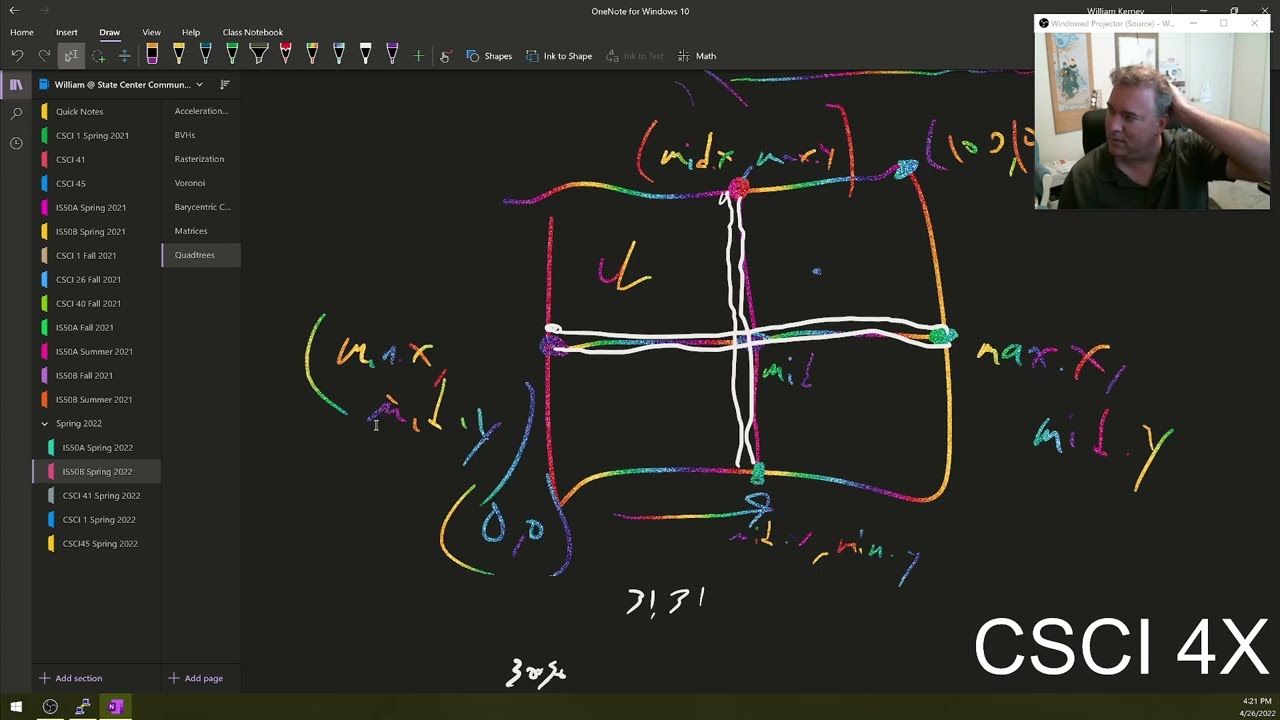Open the View tab
Viewport: 1280px width, 720px height.
(151, 32)
